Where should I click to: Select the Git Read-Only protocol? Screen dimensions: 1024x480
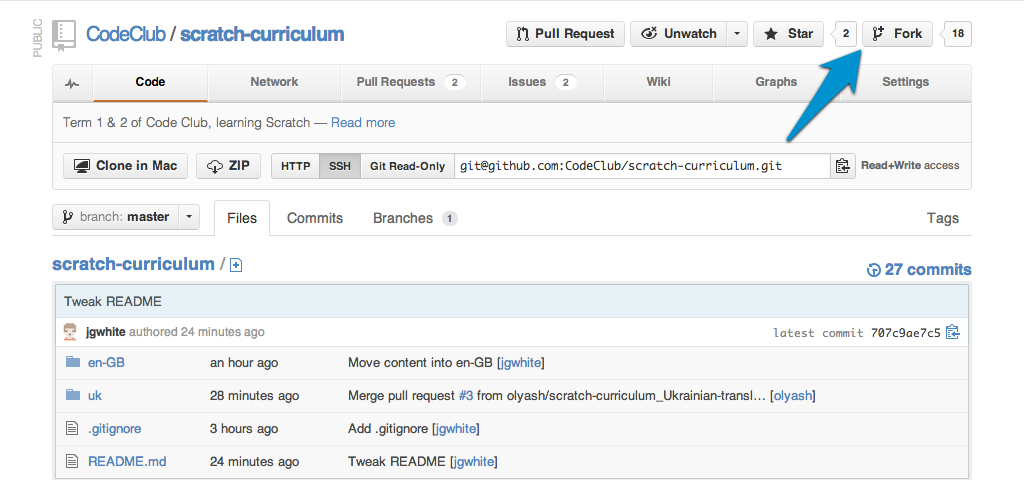[x=408, y=166]
